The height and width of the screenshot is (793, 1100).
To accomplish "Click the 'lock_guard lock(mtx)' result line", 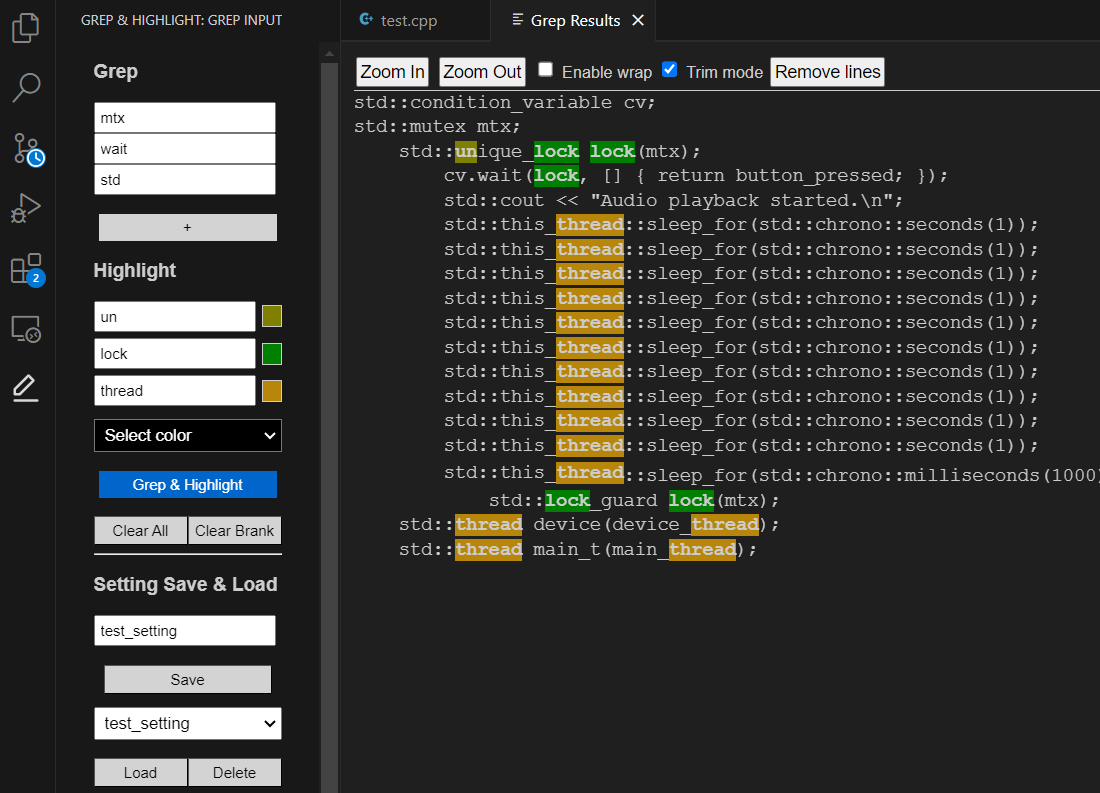I will tap(634, 500).
